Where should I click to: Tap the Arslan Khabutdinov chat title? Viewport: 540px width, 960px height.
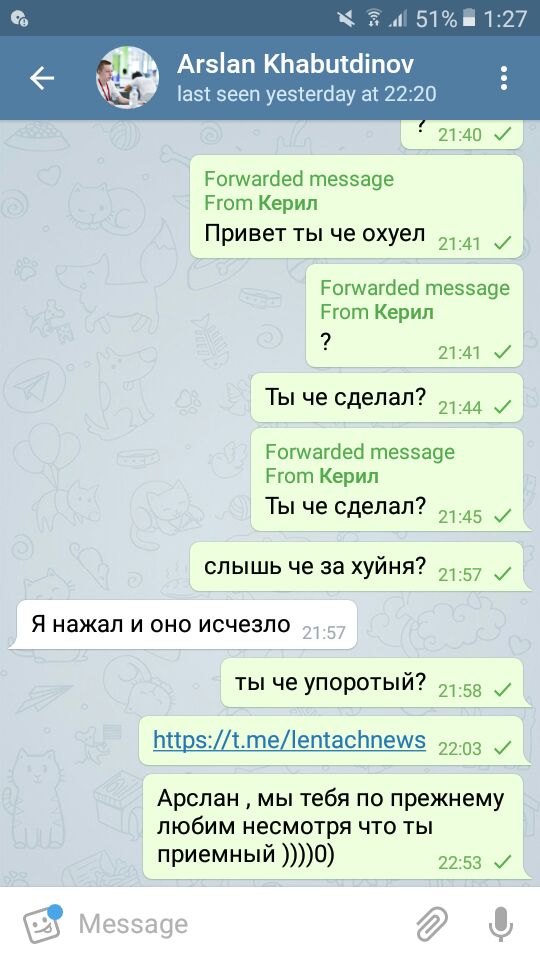coord(295,64)
